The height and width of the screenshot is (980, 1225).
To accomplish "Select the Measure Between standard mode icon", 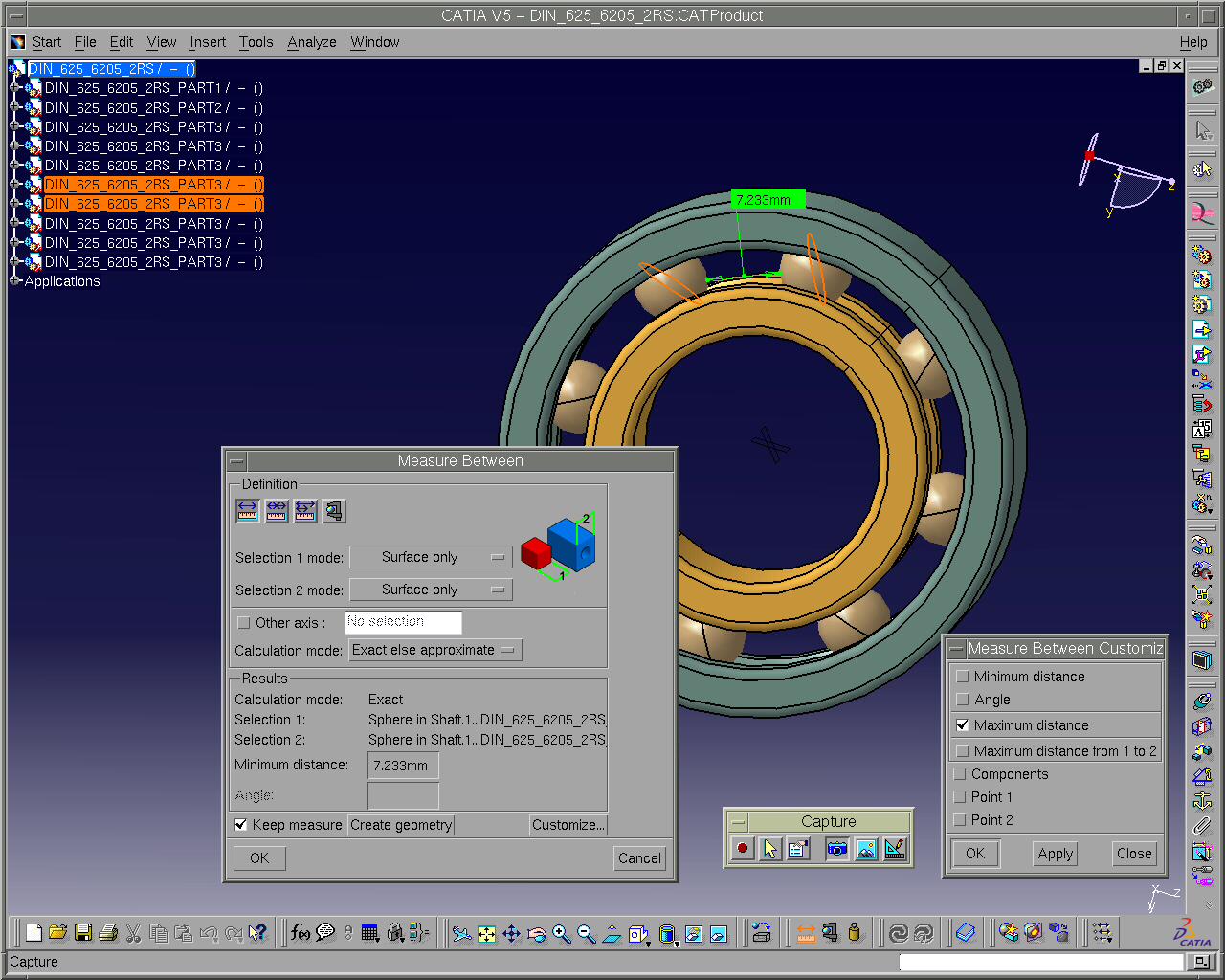I will [x=248, y=511].
